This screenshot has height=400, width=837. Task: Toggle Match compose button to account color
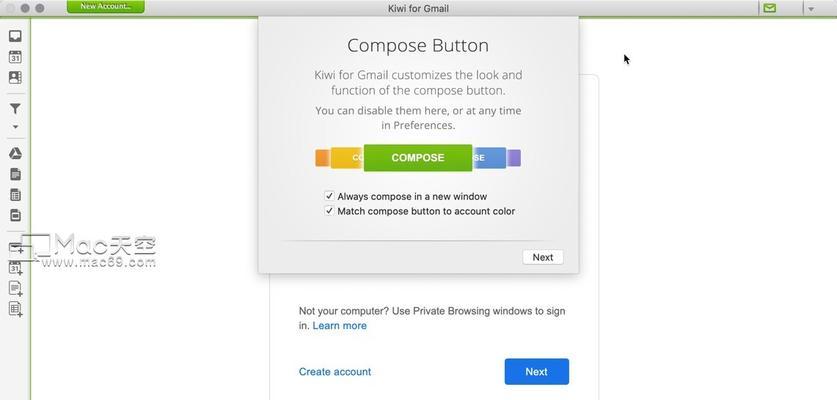click(x=329, y=211)
